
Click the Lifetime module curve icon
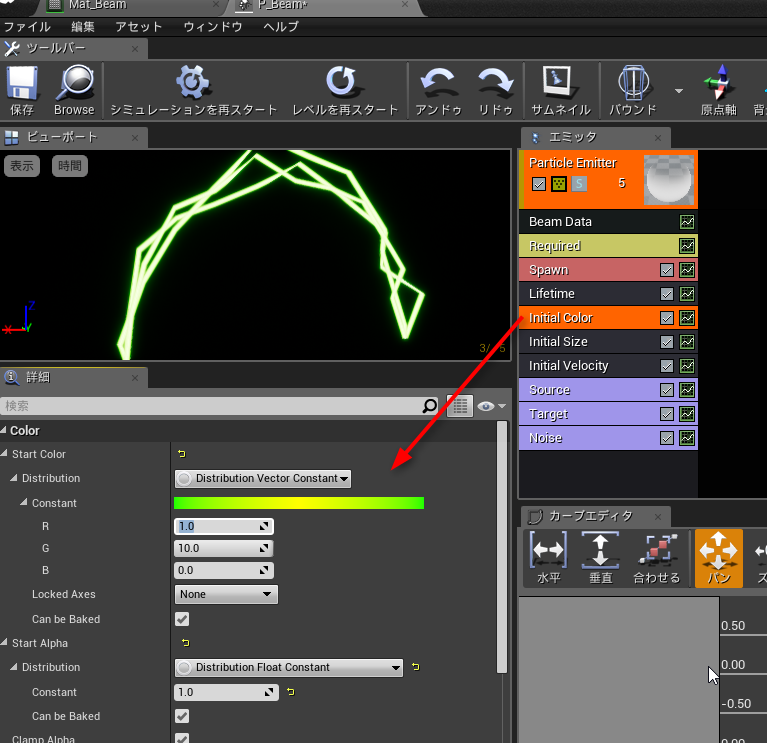[687, 294]
